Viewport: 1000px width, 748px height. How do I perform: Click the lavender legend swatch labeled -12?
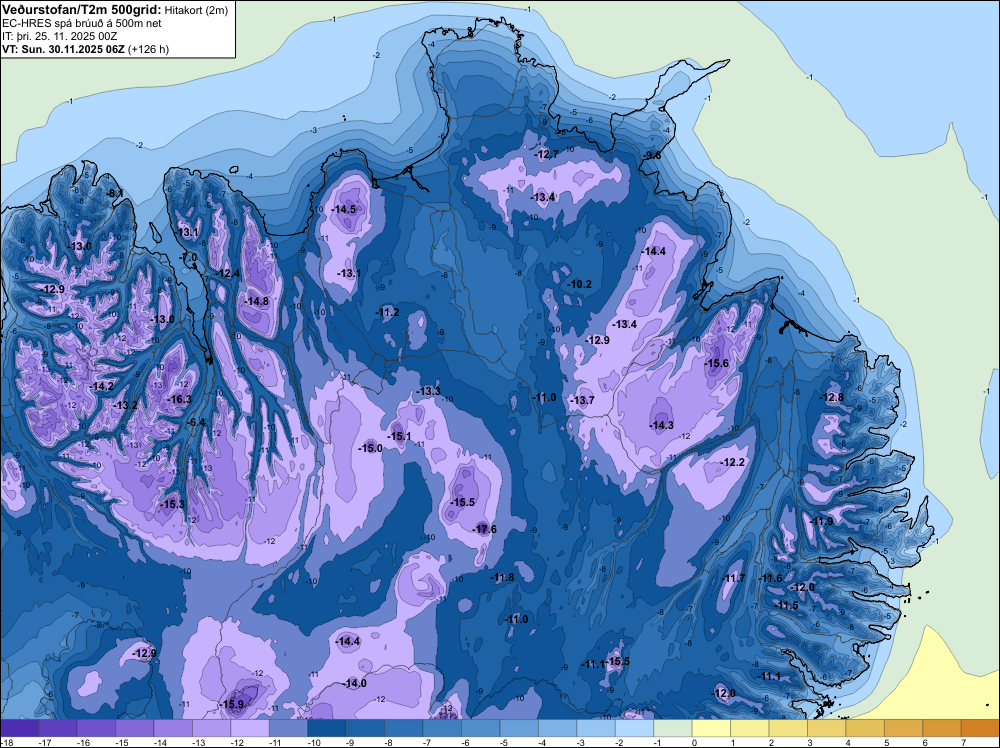point(250,728)
